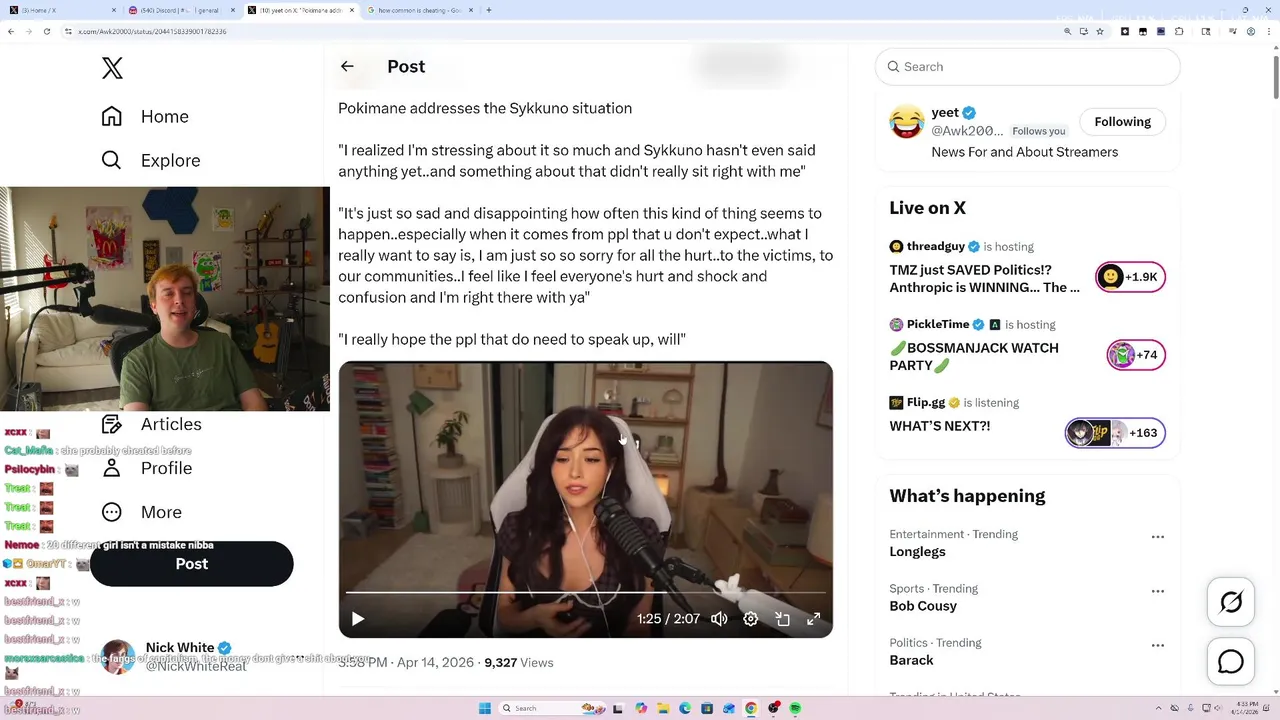1280x720 pixels.
Task: Open yeet's profile avatar
Action: coord(907,122)
